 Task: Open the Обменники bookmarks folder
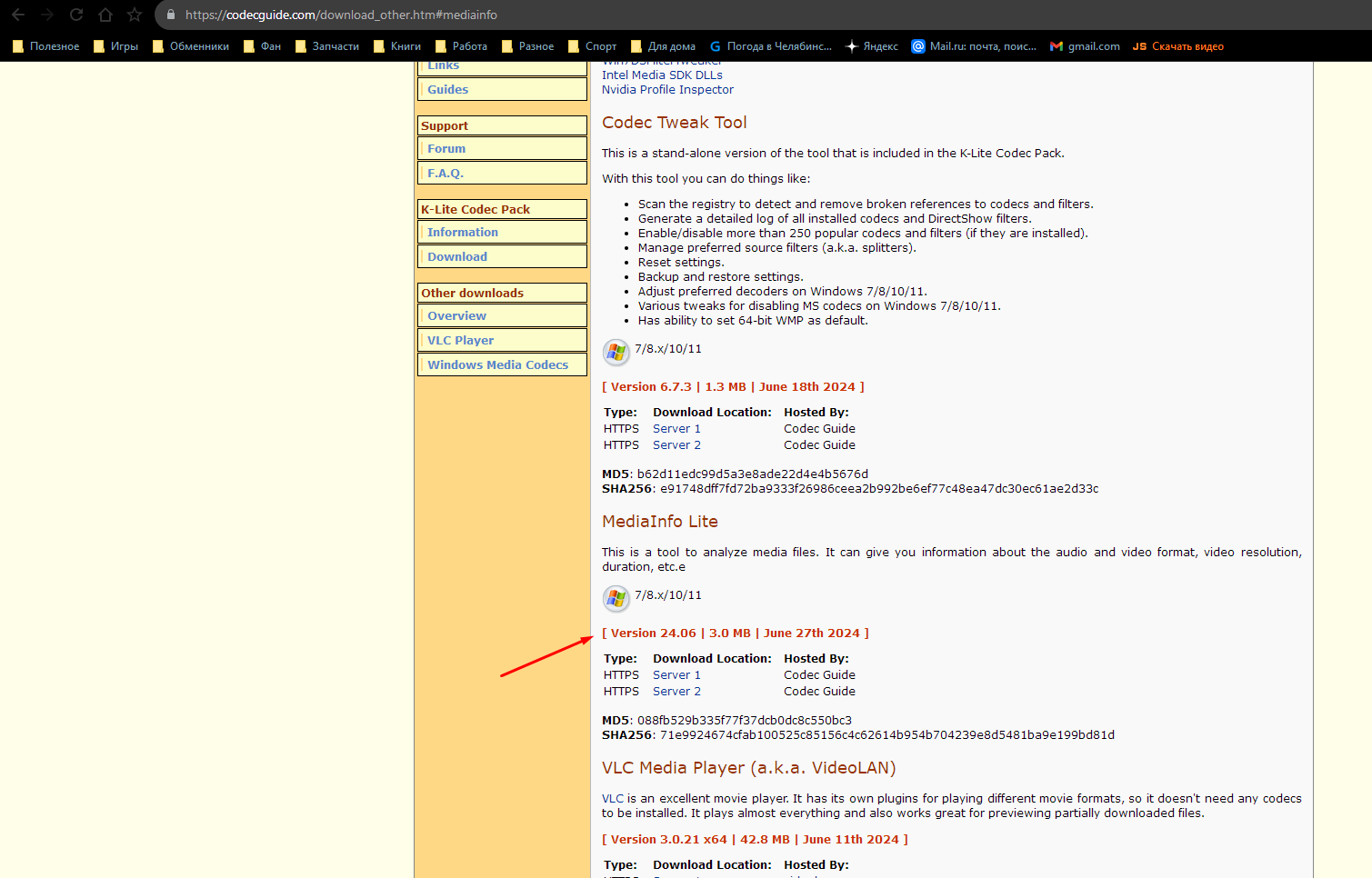(x=191, y=46)
